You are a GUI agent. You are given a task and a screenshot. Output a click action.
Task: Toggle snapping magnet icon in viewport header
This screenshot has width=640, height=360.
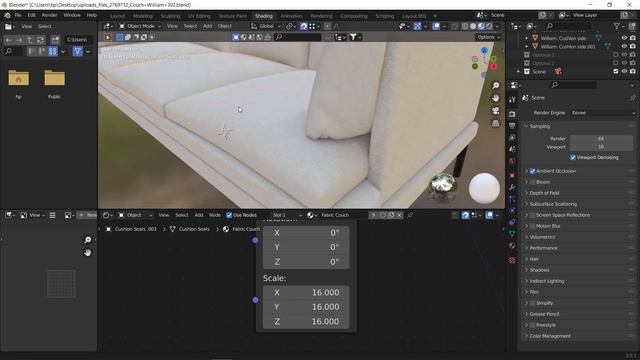point(303,26)
